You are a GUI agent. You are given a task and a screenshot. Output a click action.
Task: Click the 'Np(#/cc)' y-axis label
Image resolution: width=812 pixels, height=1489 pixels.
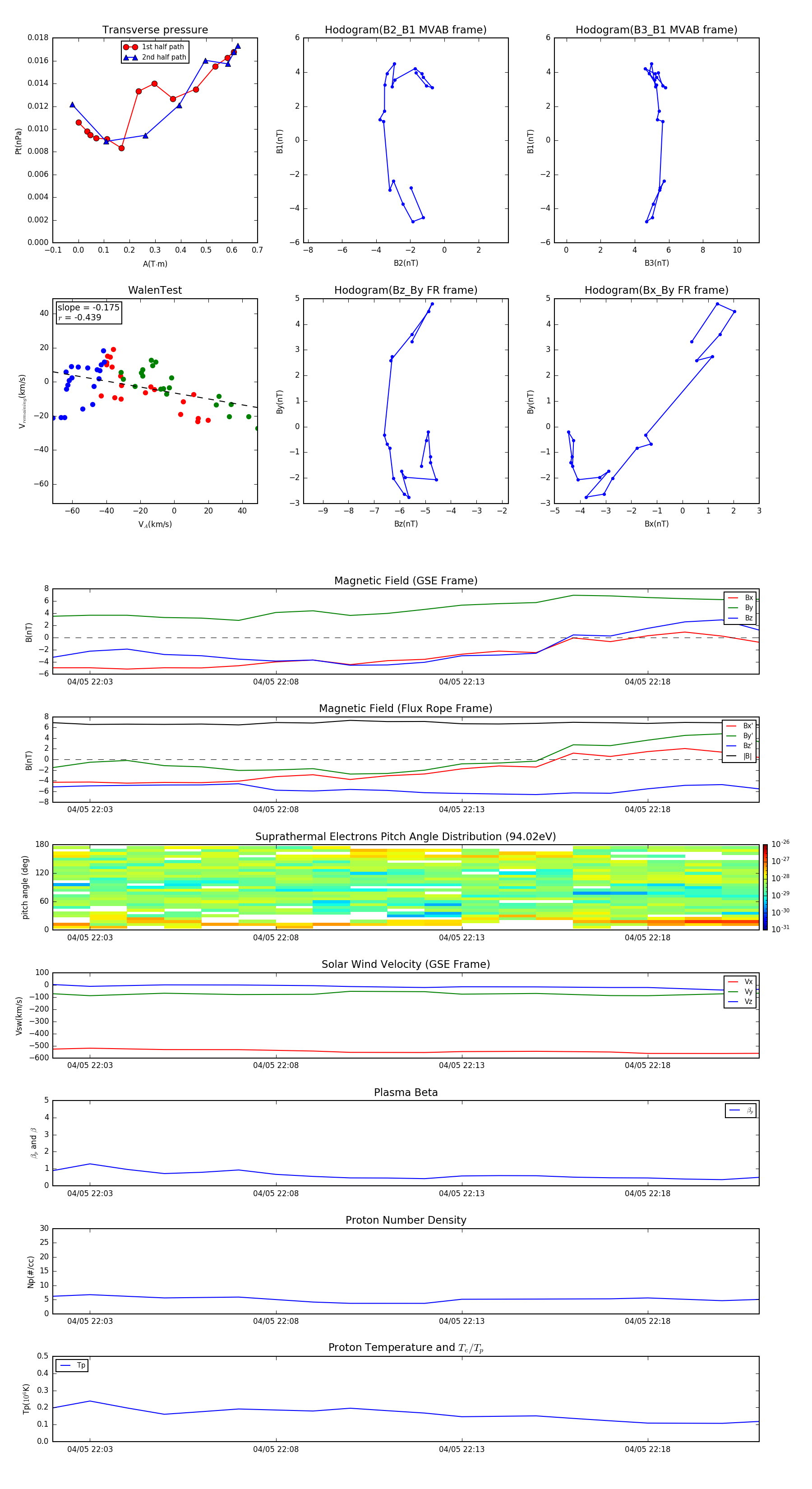click(31, 1272)
